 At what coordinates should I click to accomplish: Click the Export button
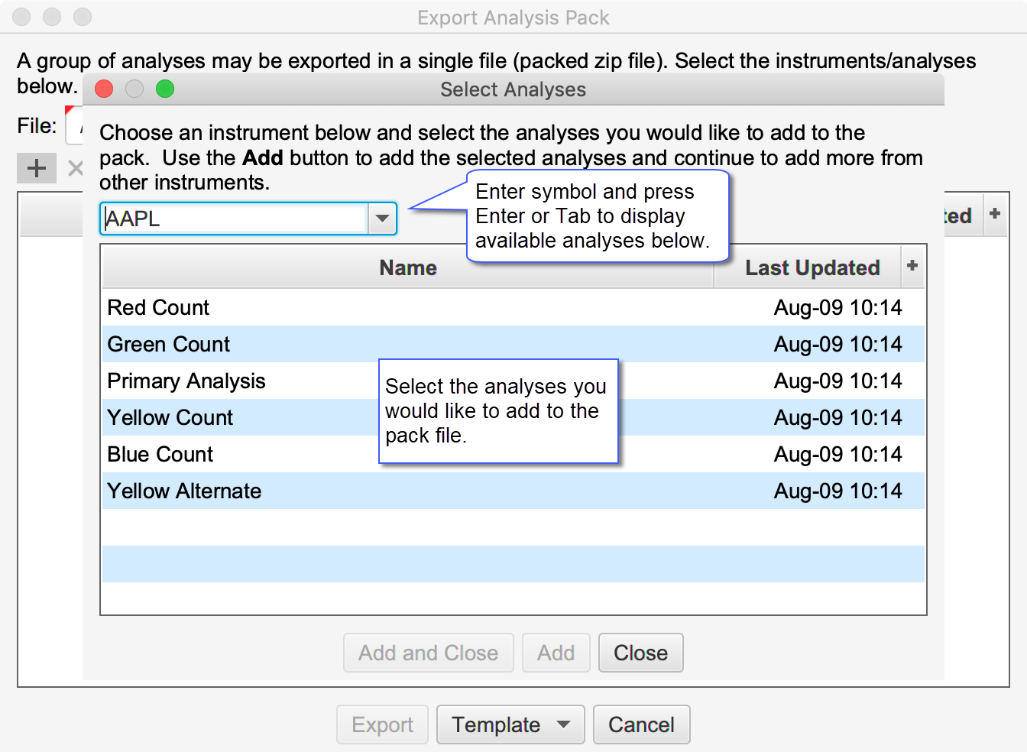382,725
